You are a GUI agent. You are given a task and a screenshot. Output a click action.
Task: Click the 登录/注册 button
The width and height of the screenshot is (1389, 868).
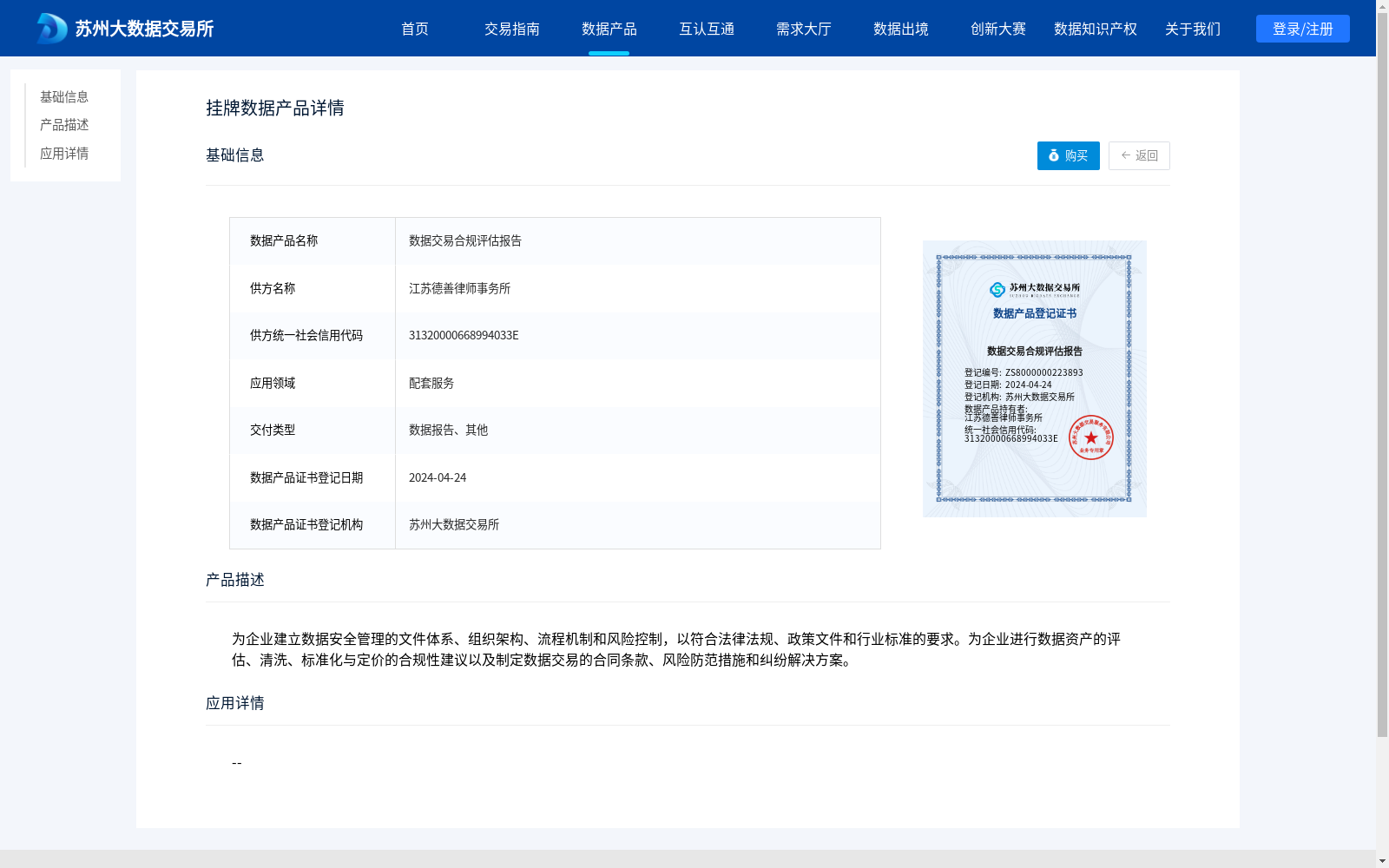pos(1303,29)
